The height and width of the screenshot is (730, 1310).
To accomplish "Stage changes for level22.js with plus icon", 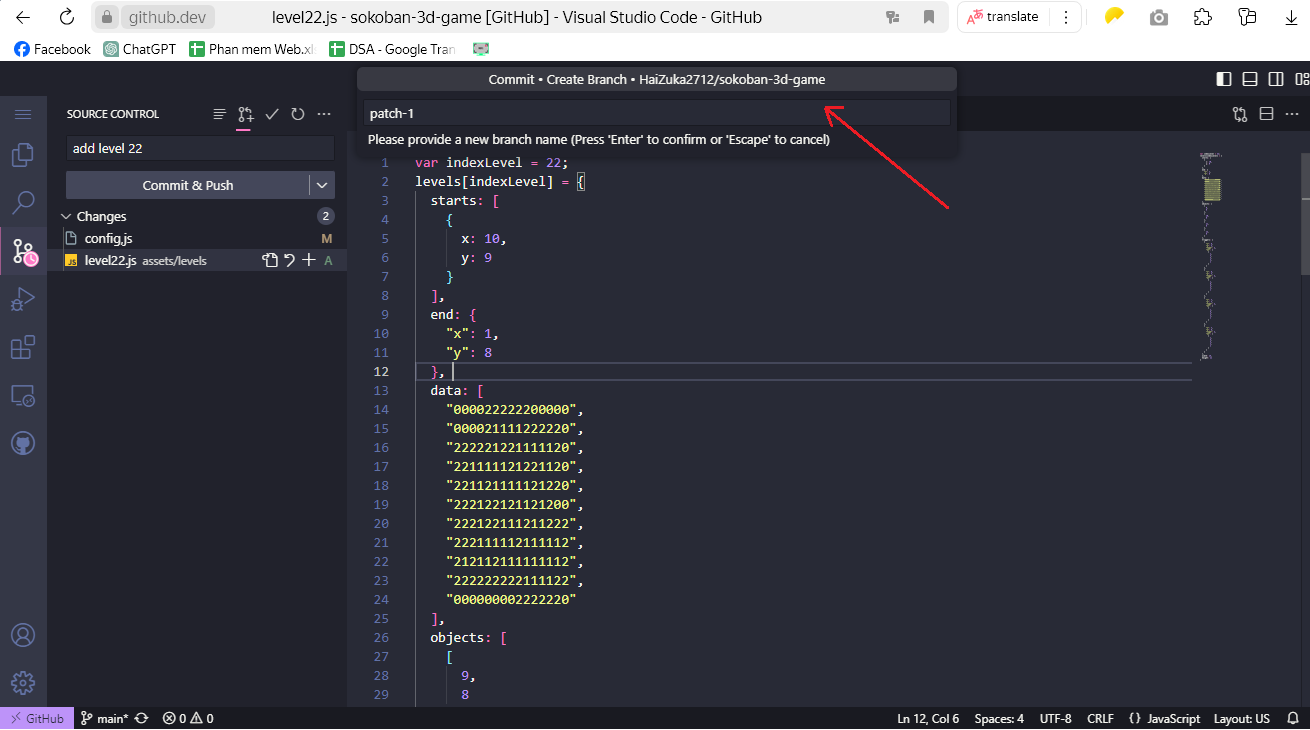I will coord(309,260).
